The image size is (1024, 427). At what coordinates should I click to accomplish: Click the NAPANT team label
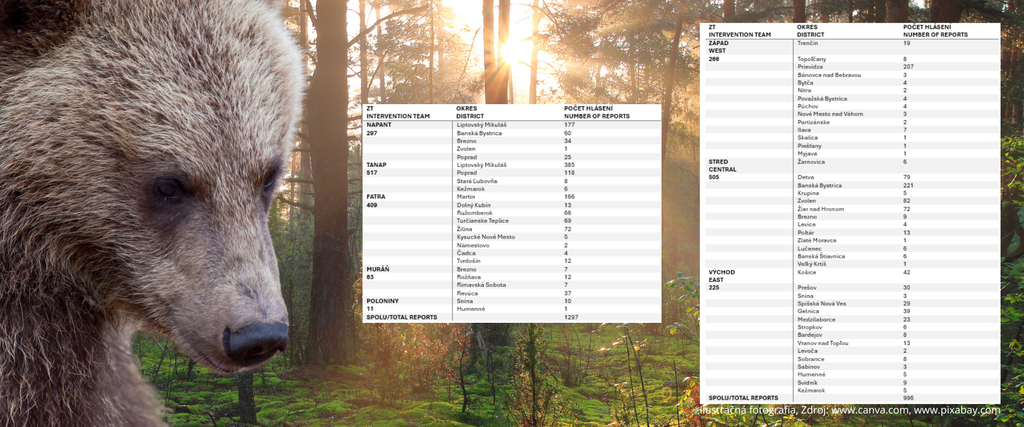(x=378, y=125)
